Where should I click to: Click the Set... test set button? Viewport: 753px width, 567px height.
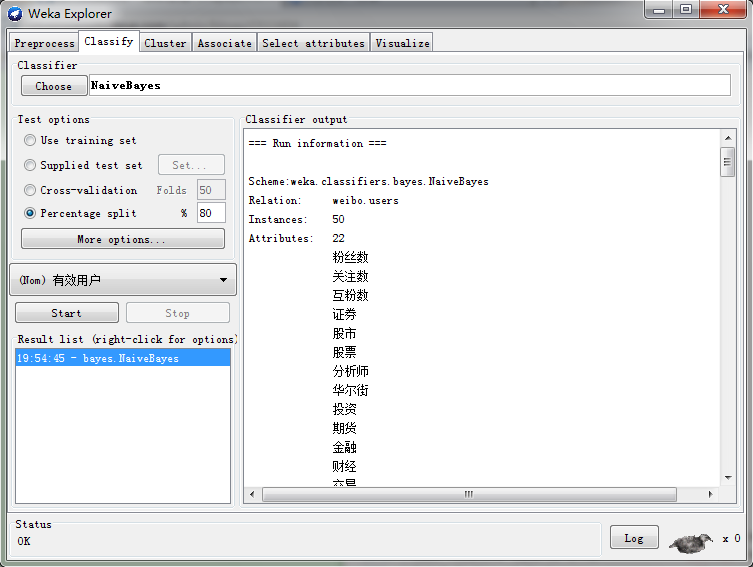tap(191, 165)
